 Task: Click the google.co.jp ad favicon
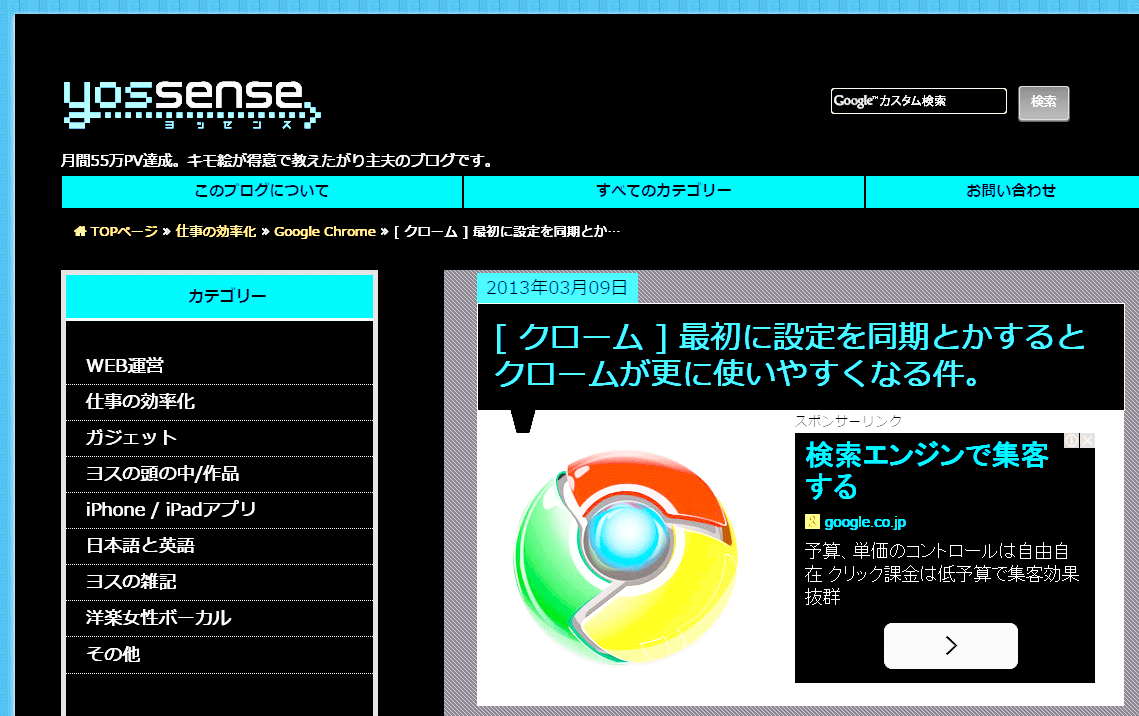[x=812, y=522]
